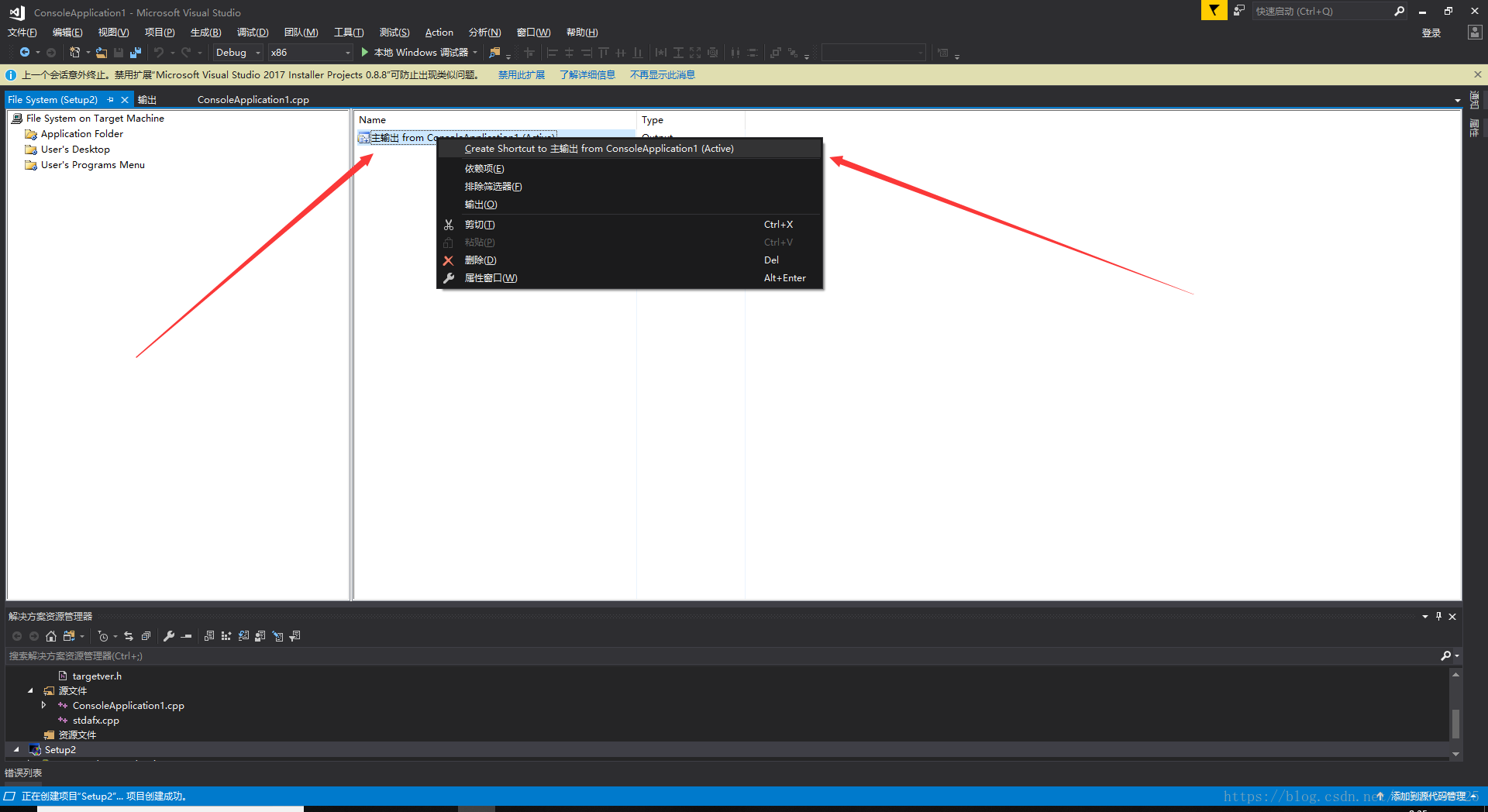Close the File System (Setup2) tab
Screen dimensions: 1488x812
click(125, 100)
